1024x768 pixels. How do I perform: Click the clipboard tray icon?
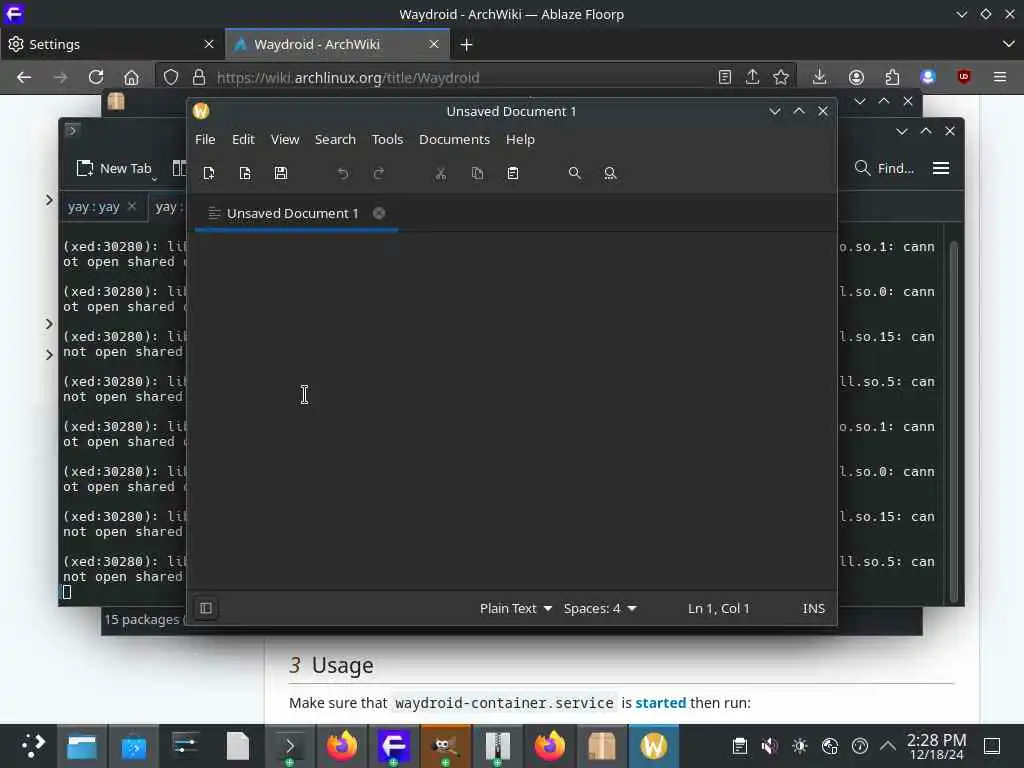[x=739, y=746]
